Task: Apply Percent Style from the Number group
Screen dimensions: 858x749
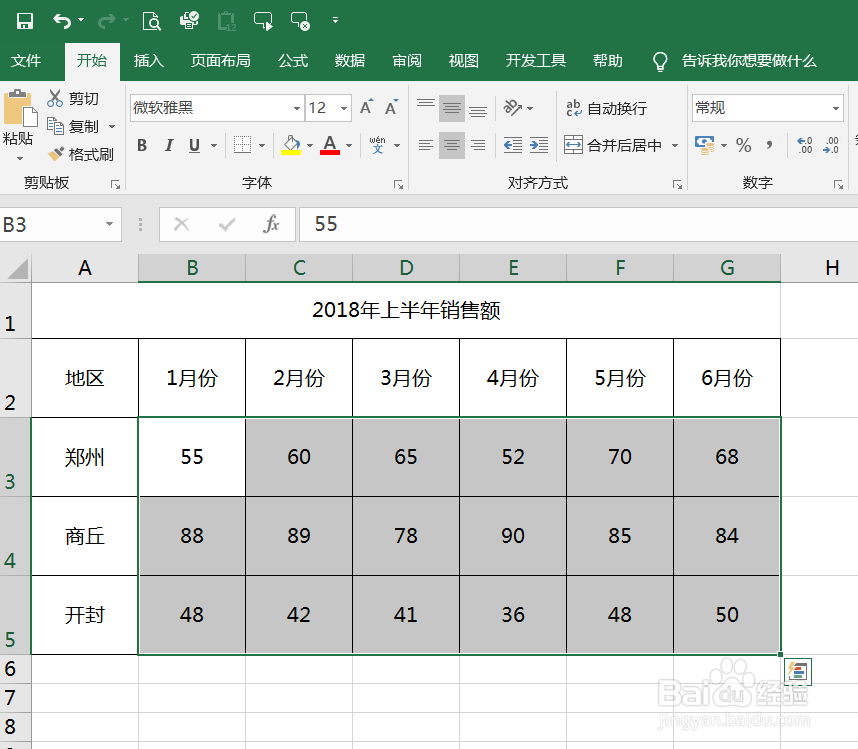Action: click(743, 145)
